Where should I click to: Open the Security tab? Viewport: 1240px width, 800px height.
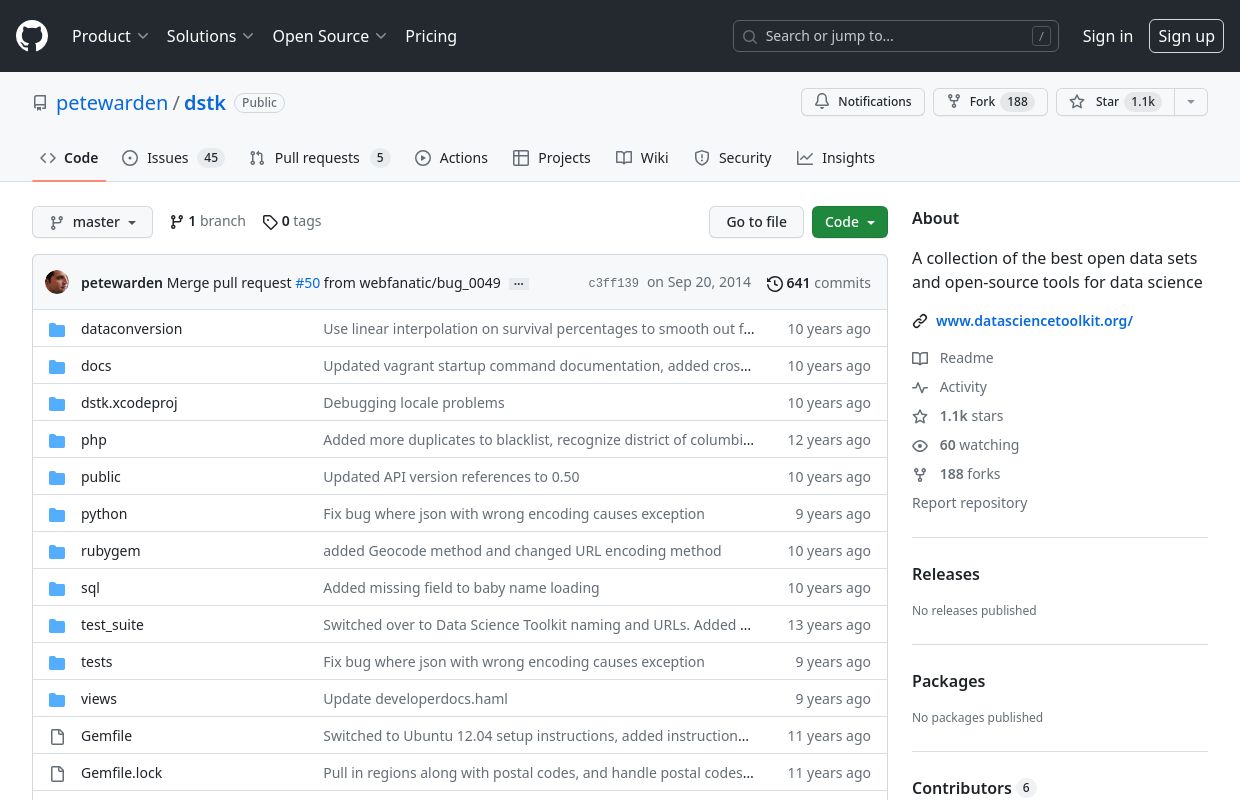733,158
